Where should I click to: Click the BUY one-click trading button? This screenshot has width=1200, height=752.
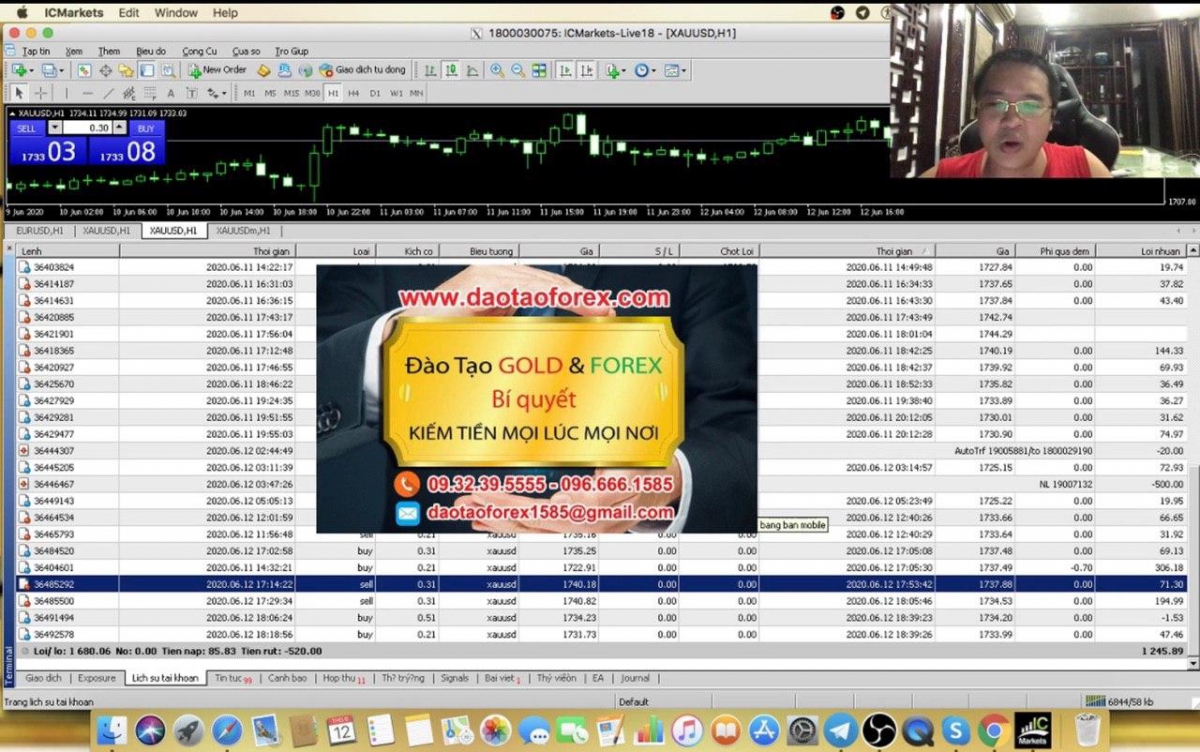pyautogui.click(x=146, y=128)
